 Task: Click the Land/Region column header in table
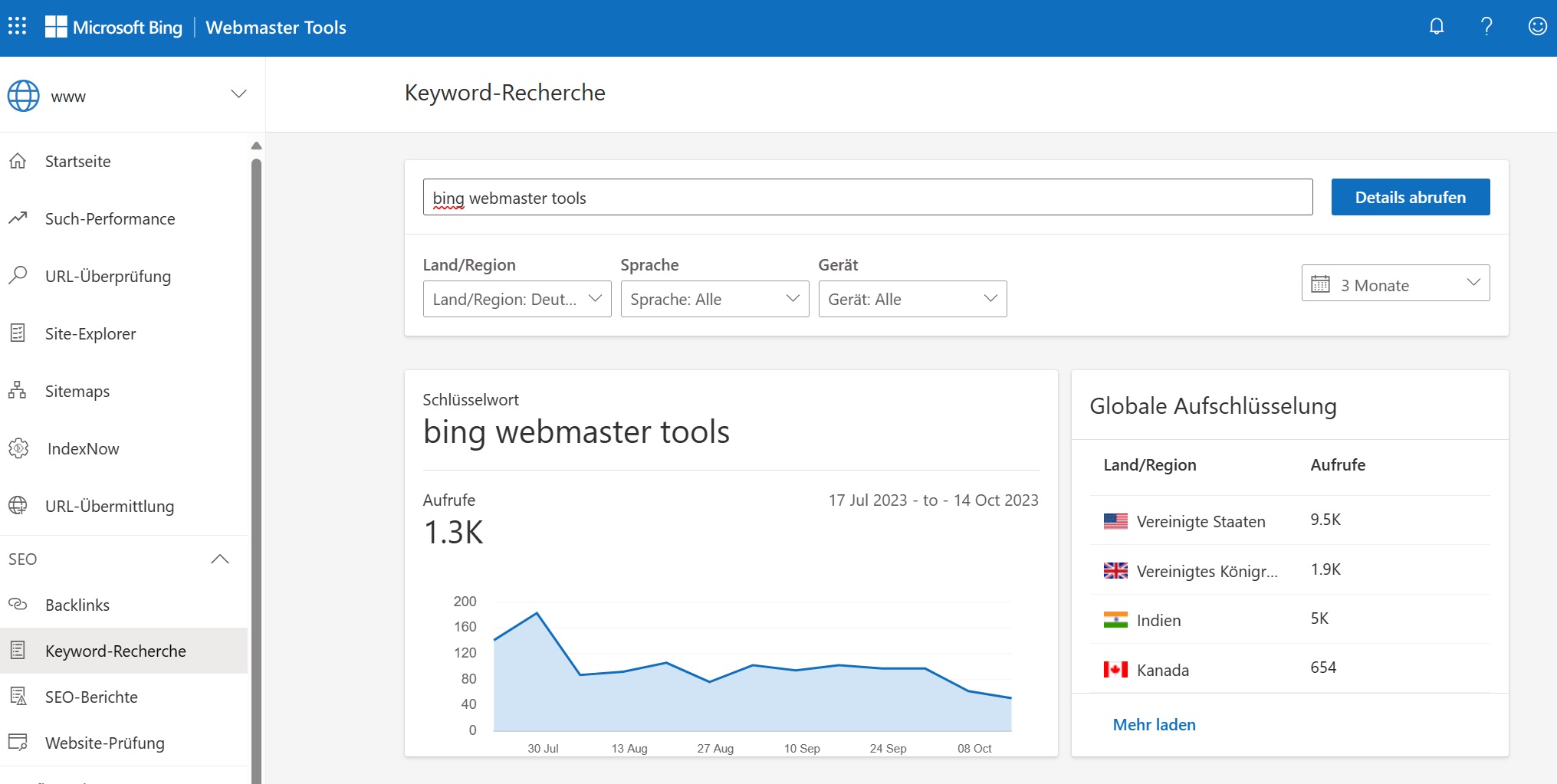[1149, 464]
